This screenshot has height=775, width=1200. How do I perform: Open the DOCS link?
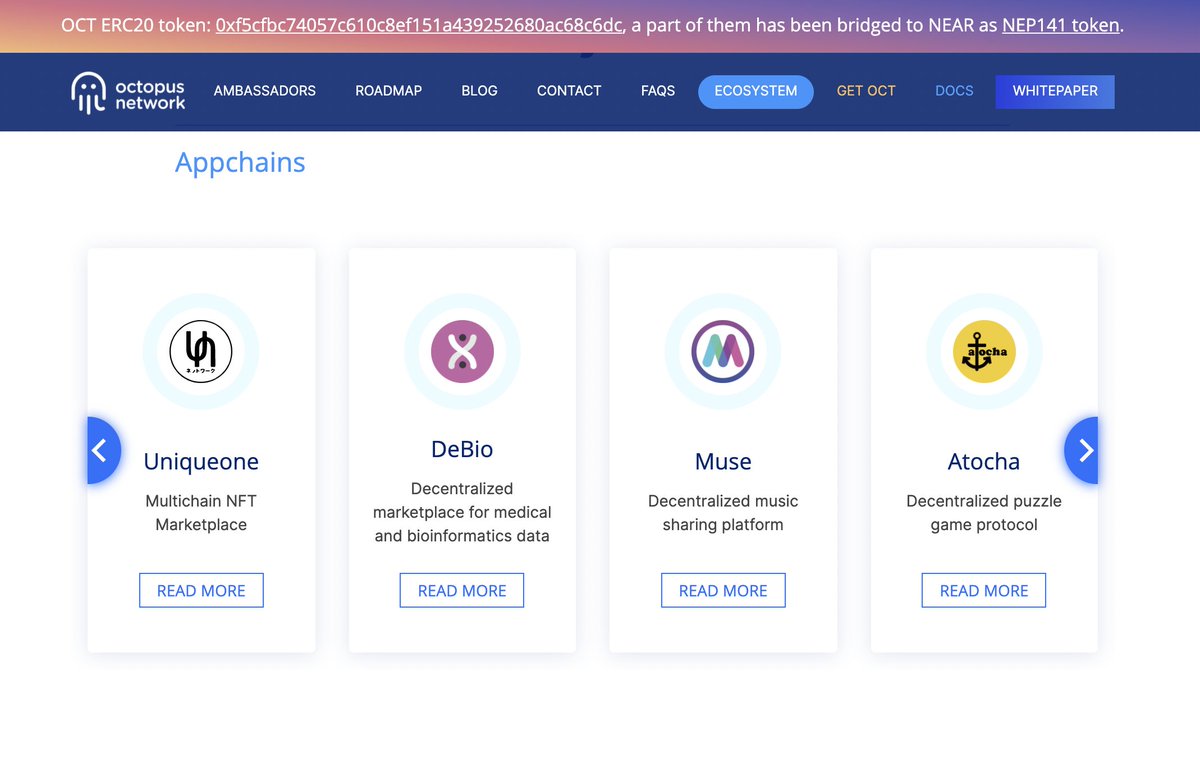point(954,91)
